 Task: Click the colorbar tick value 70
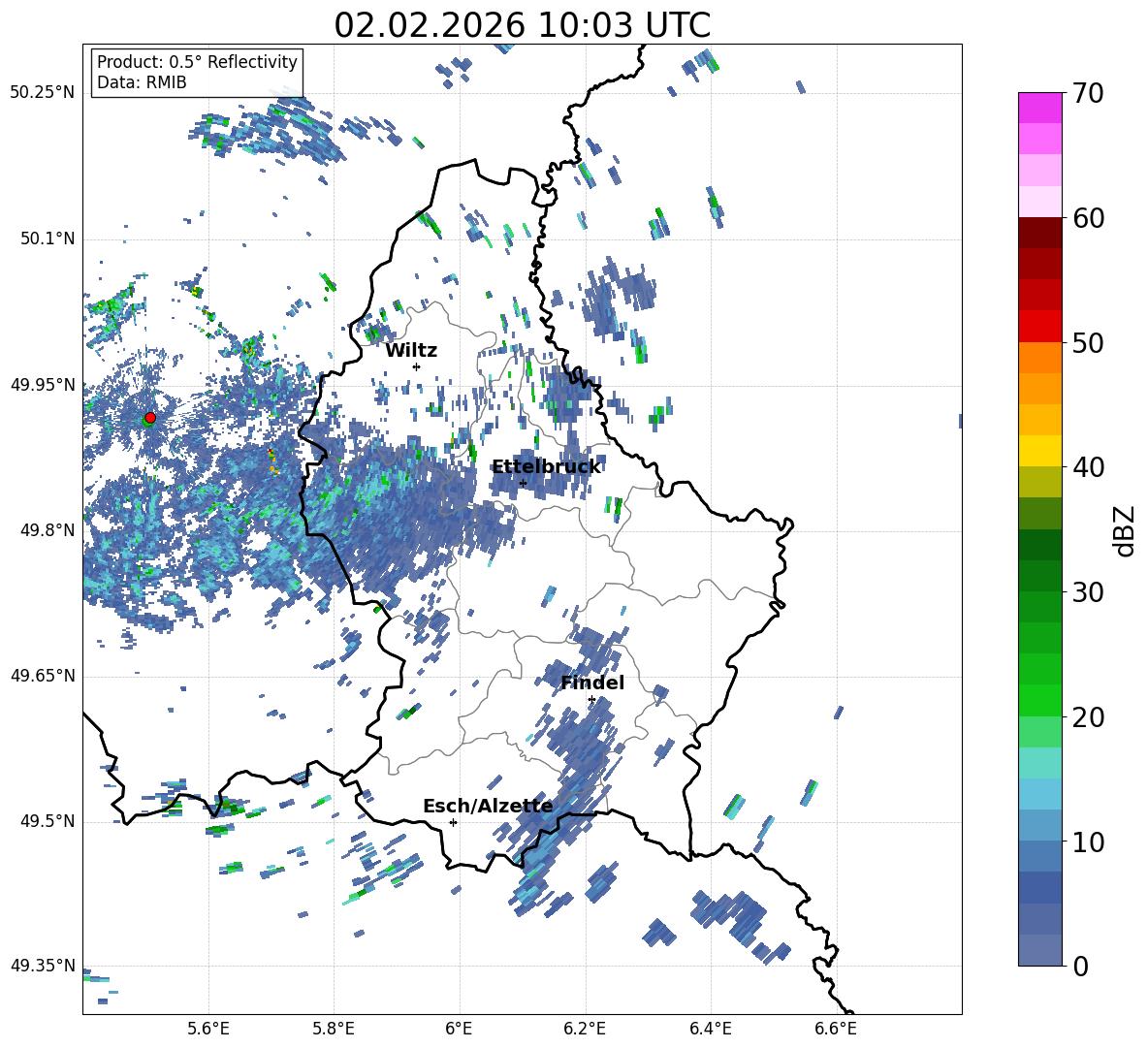pos(1088,94)
